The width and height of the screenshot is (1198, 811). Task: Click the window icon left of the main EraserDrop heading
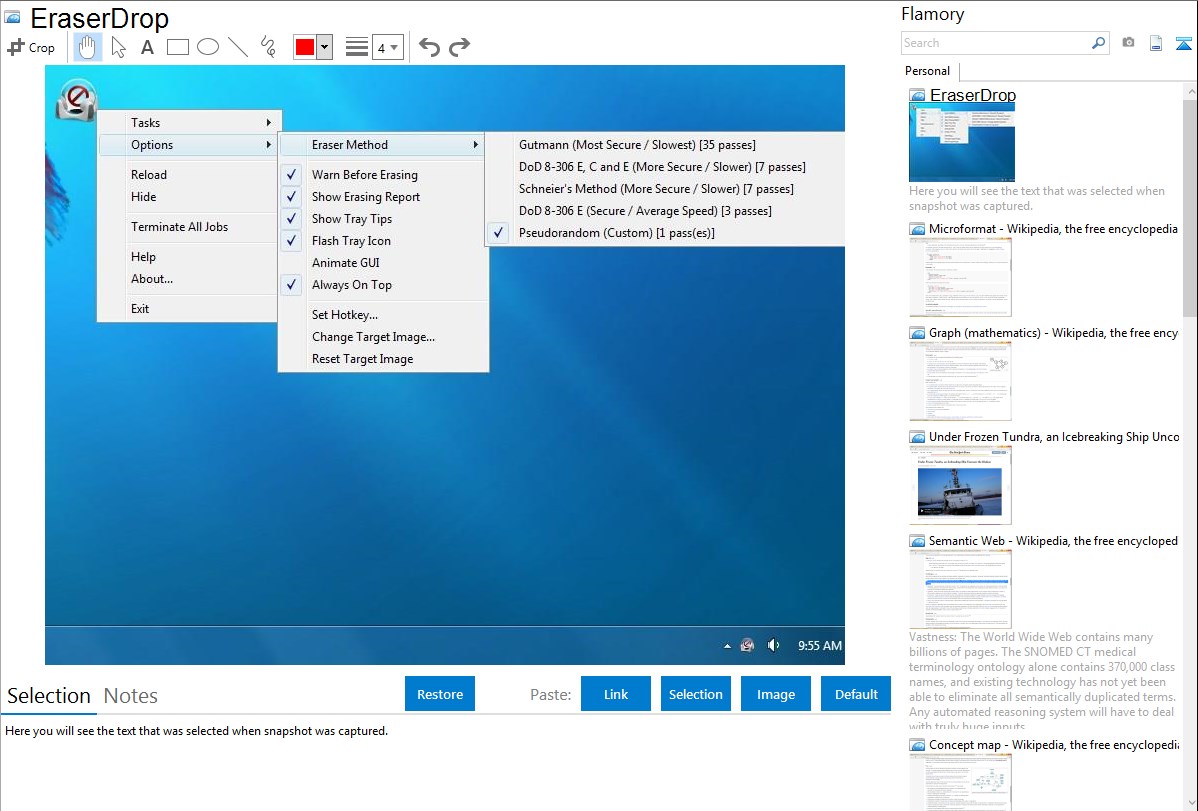[x=12, y=17]
